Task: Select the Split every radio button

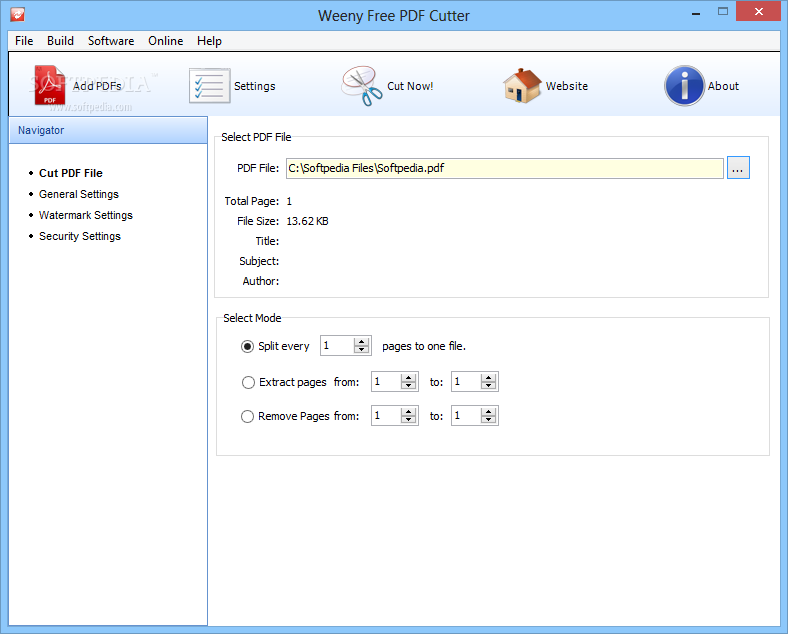Action: [x=247, y=347]
